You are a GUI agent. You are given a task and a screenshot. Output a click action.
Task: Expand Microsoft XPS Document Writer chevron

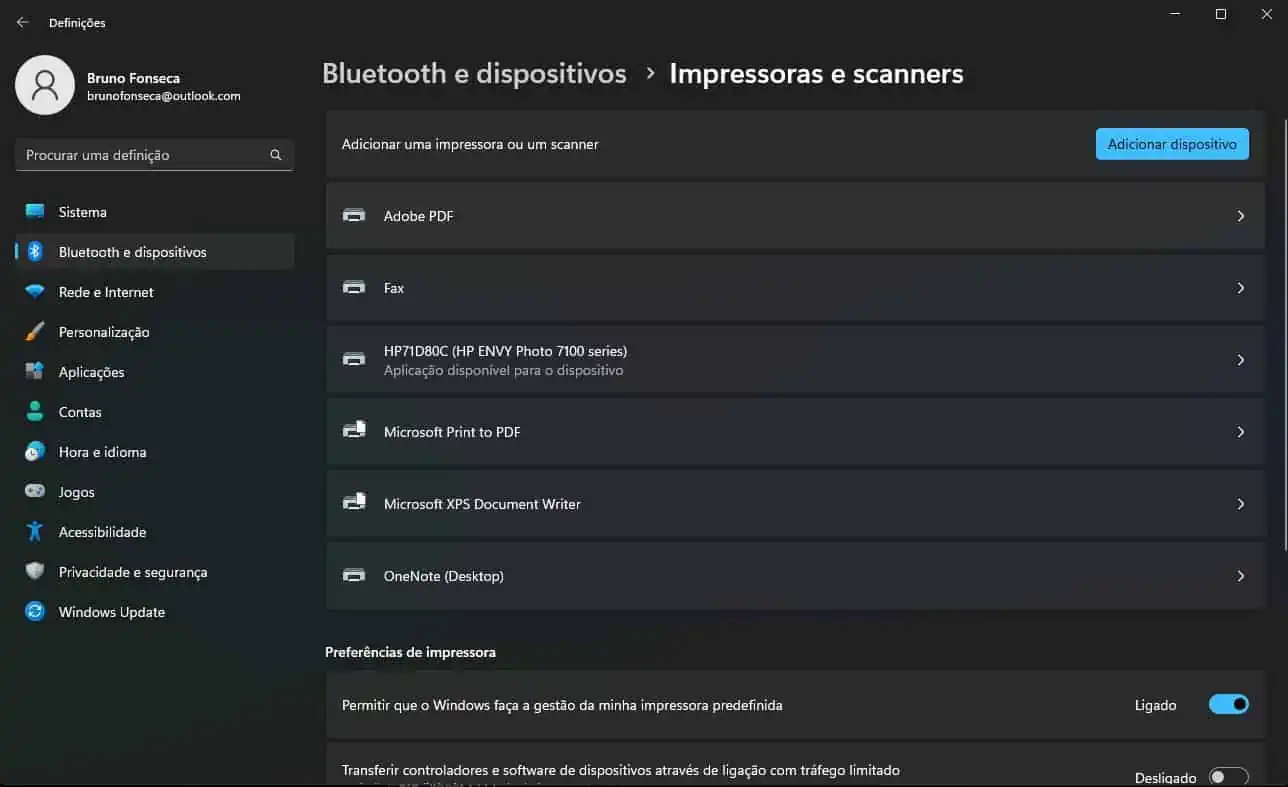coord(1241,504)
